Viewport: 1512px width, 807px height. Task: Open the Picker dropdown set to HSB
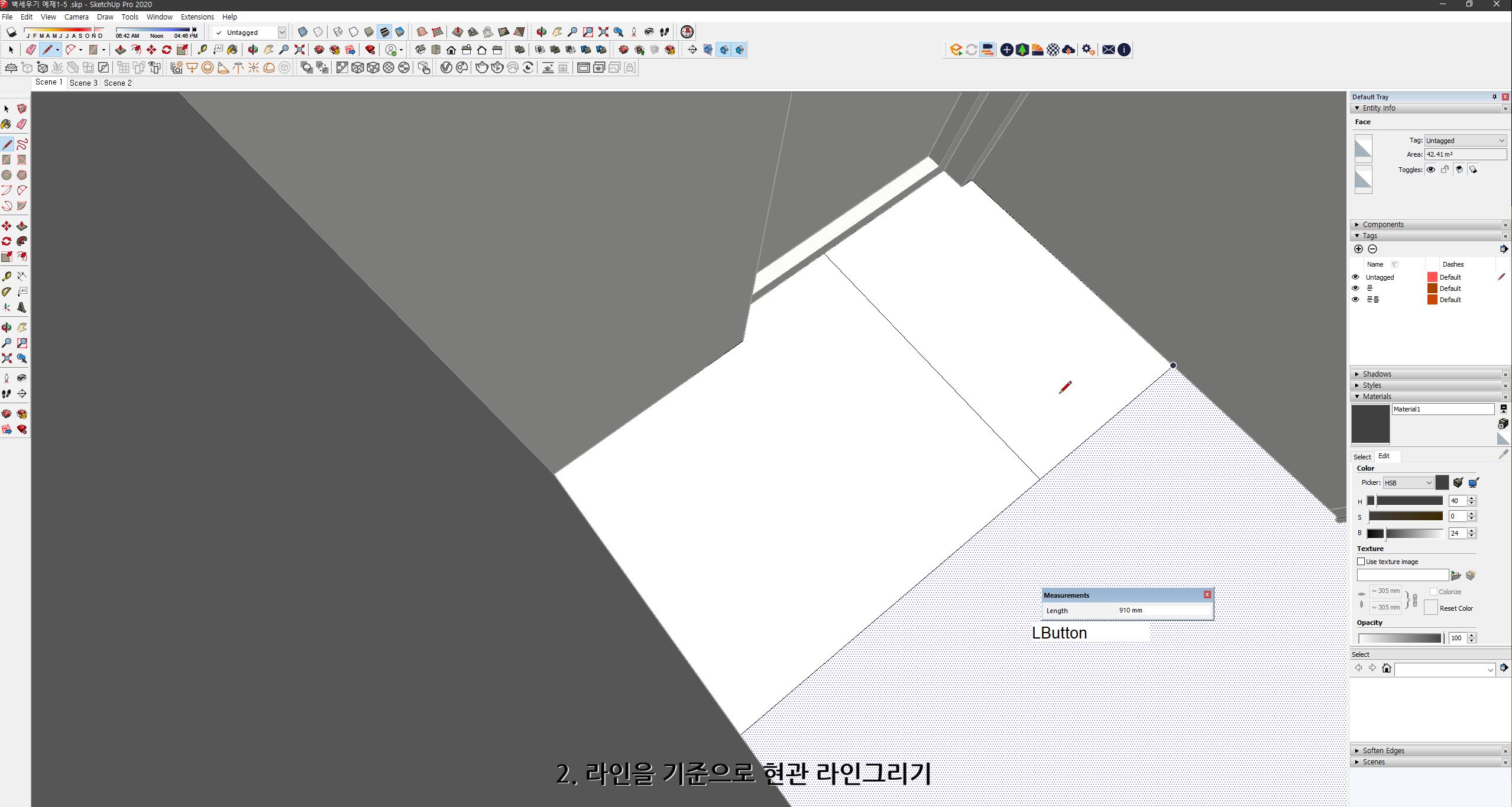tap(1409, 482)
